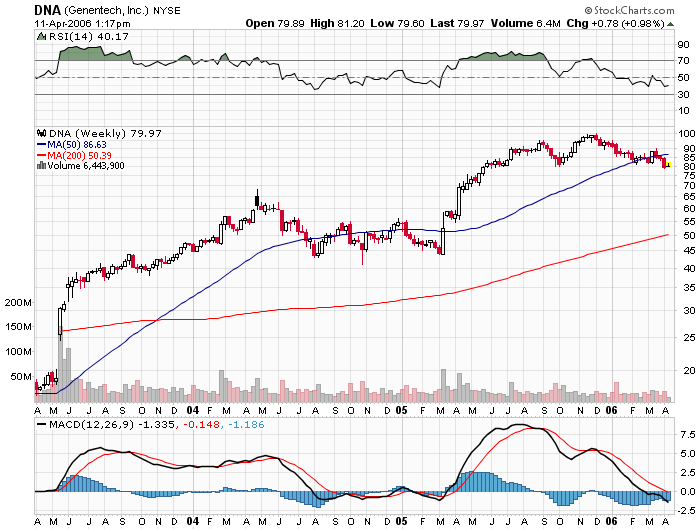Click the 200M label on the volume axis
700x530 pixels.
[x=18, y=303]
